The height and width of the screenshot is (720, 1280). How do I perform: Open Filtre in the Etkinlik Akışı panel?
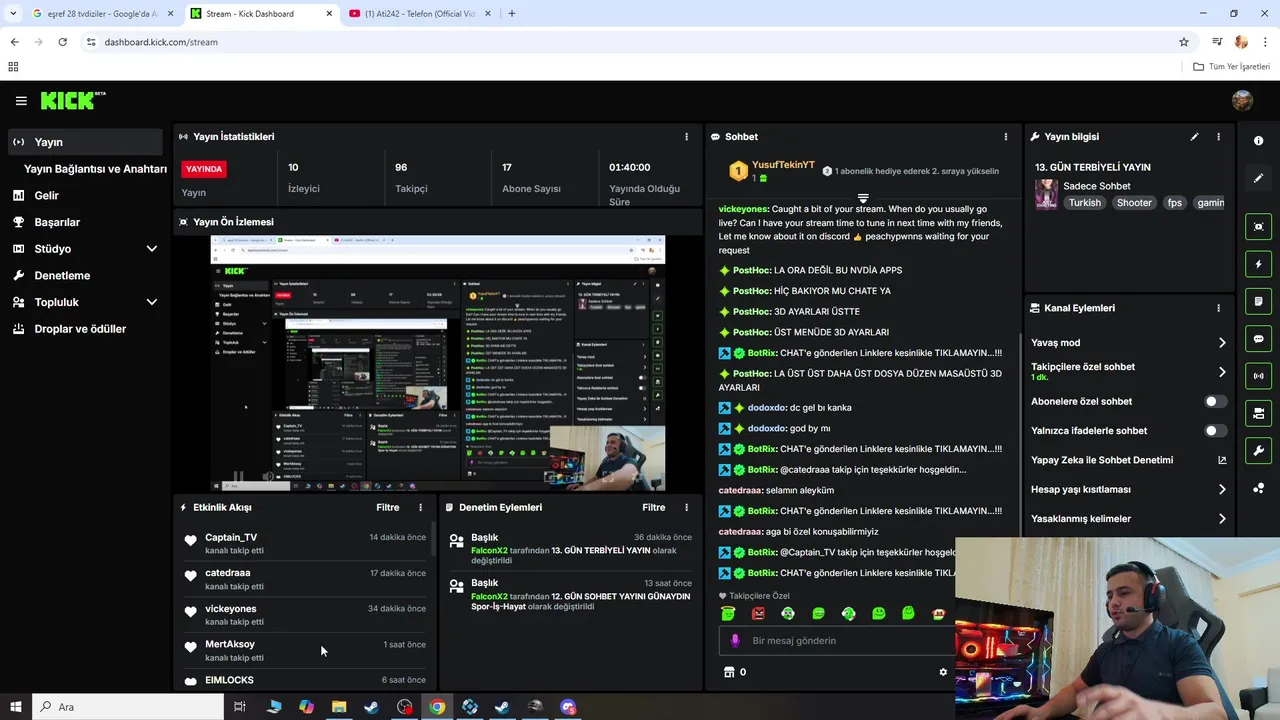387,507
